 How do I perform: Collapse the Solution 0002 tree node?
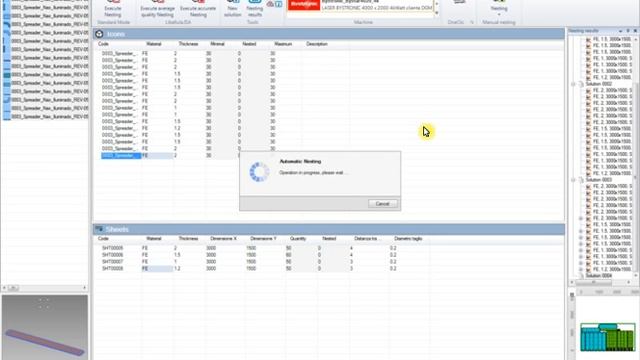[573, 84]
